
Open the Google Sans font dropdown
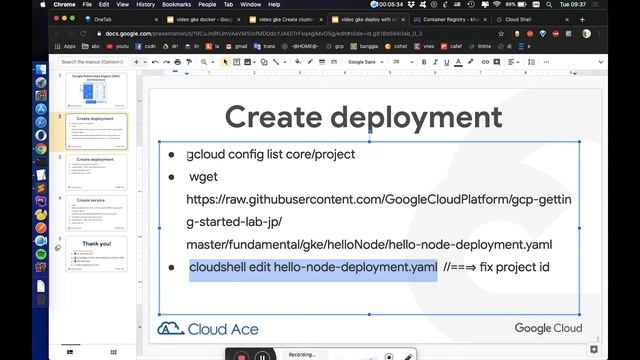coord(365,62)
